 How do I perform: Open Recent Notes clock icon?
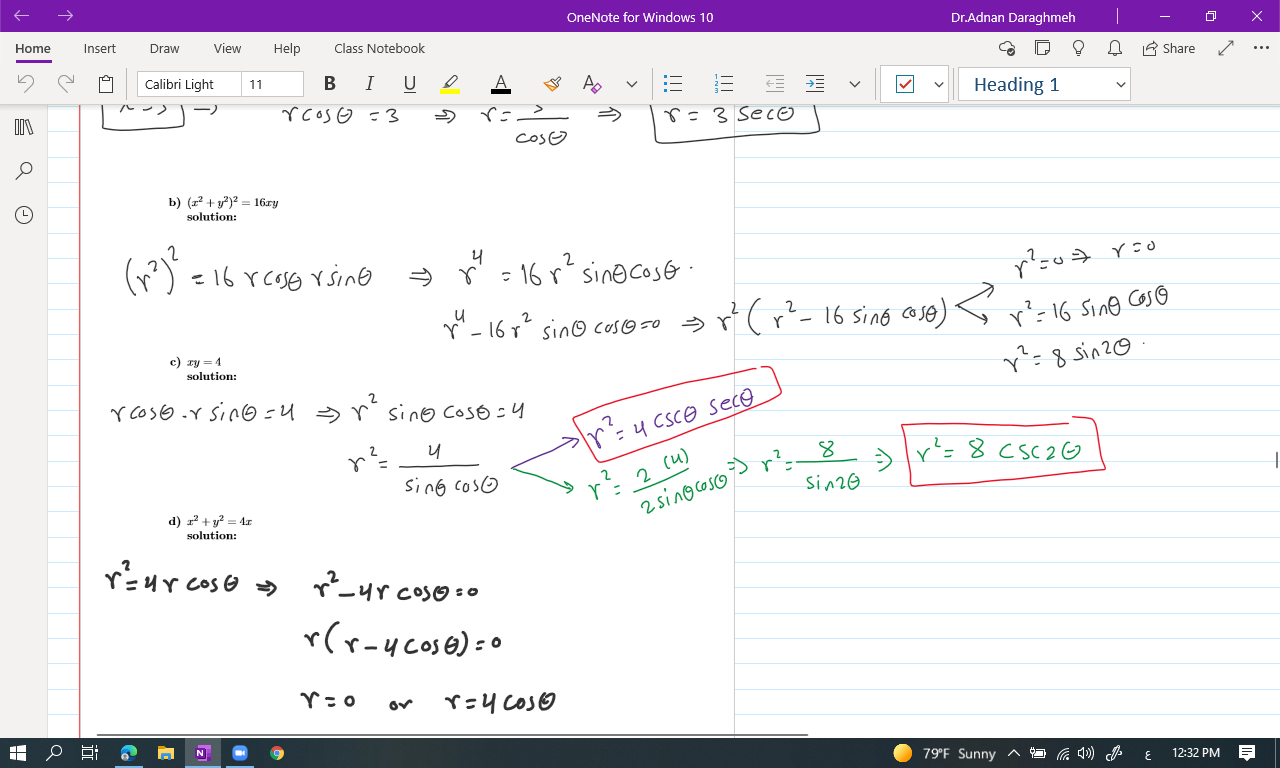click(24, 215)
